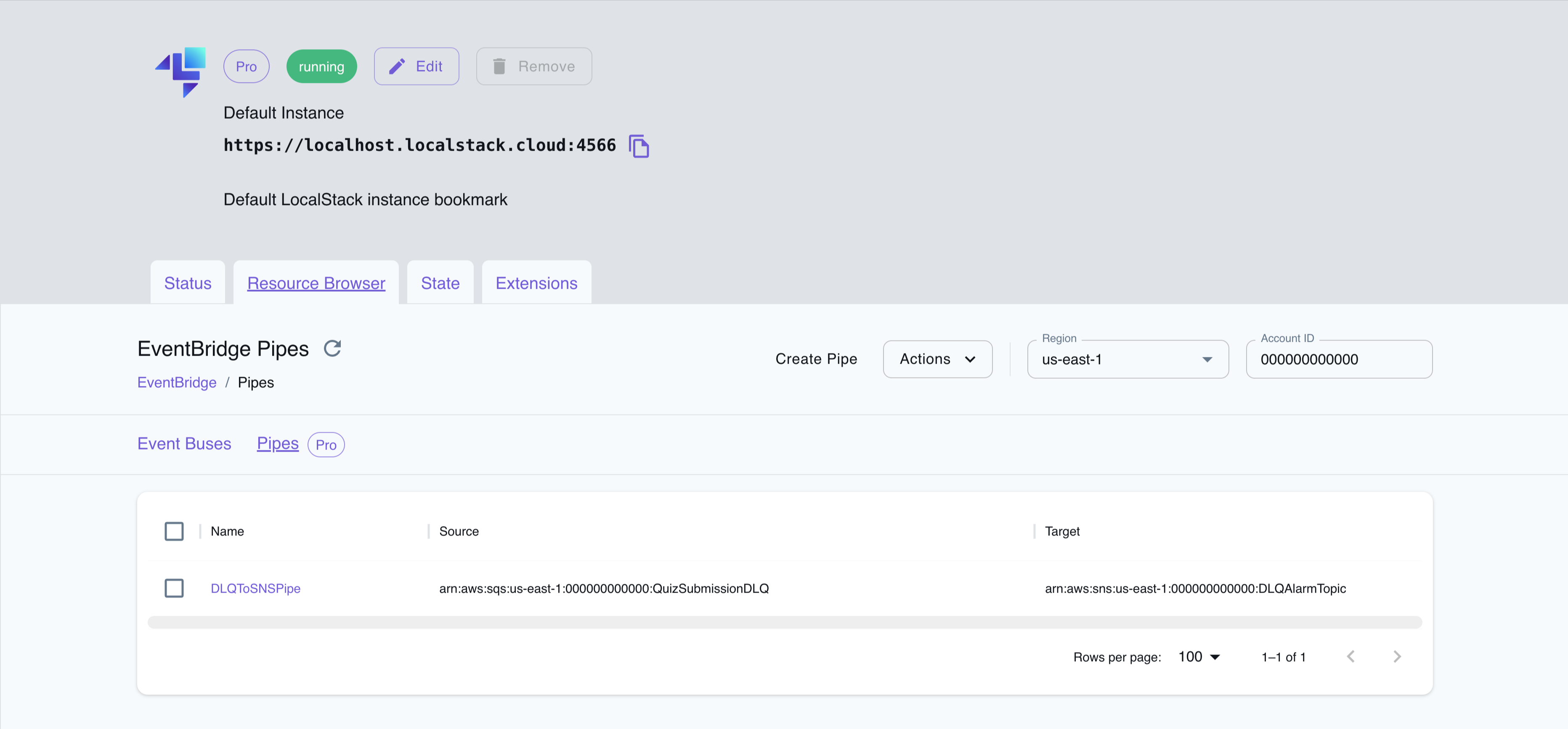Click the pencil icon on the Edit button
Image resolution: width=1568 pixels, height=729 pixels.
tap(397, 66)
